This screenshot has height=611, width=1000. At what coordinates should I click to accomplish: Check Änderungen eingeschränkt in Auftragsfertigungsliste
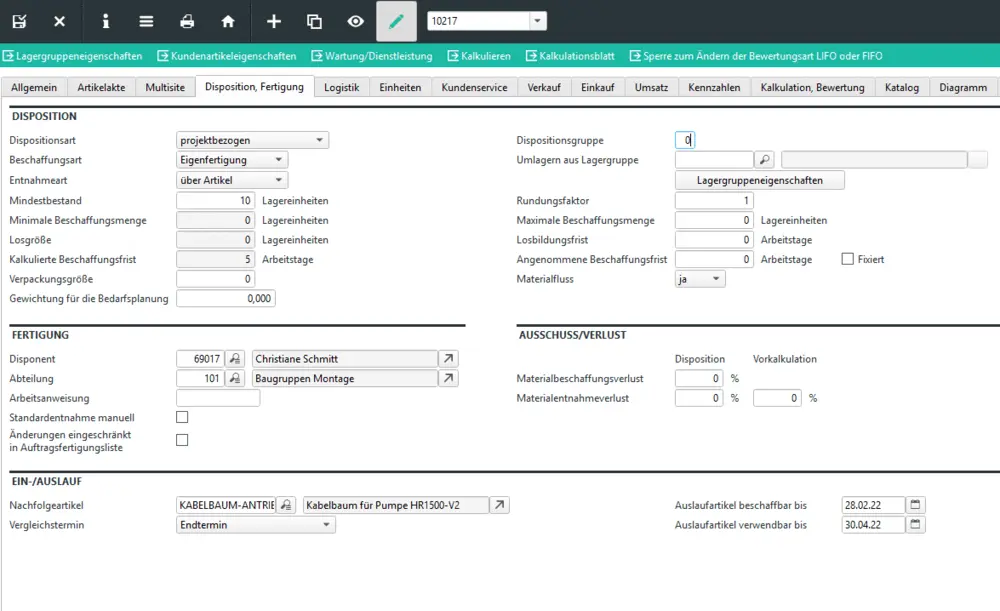[x=182, y=440]
